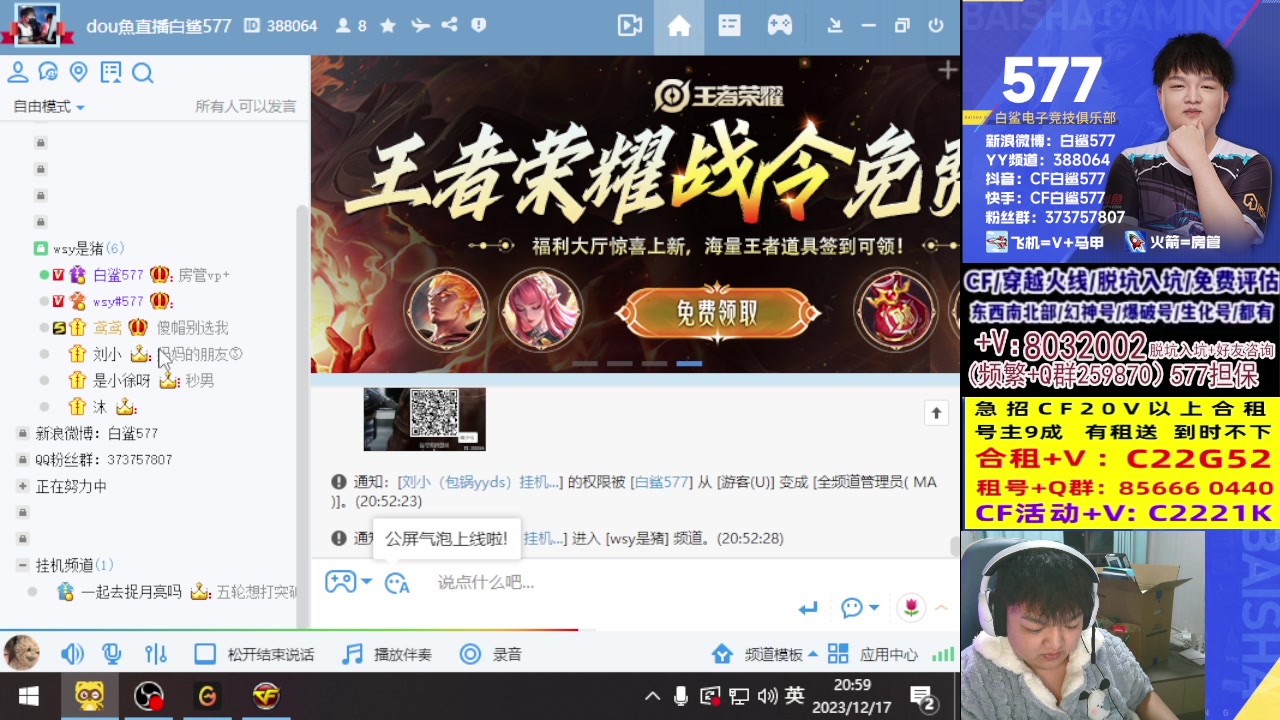This screenshot has width=1280, height=720.
Task: Open the Windows notification center
Action: coord(922,697)
